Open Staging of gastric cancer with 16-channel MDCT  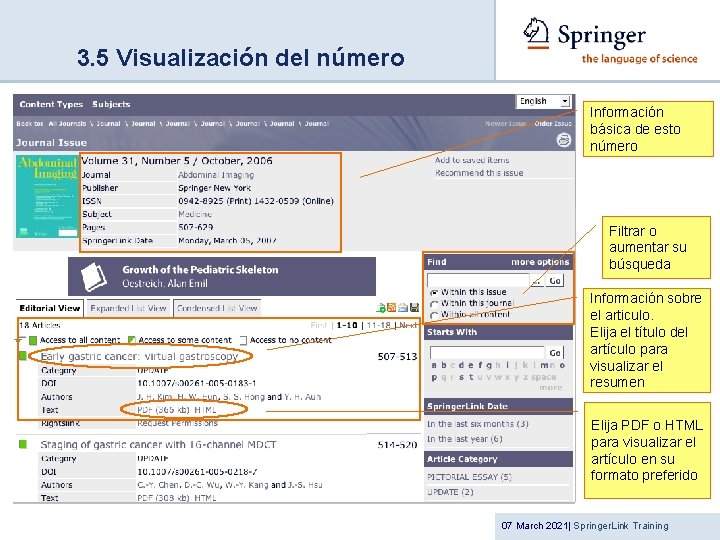(158, 444)
